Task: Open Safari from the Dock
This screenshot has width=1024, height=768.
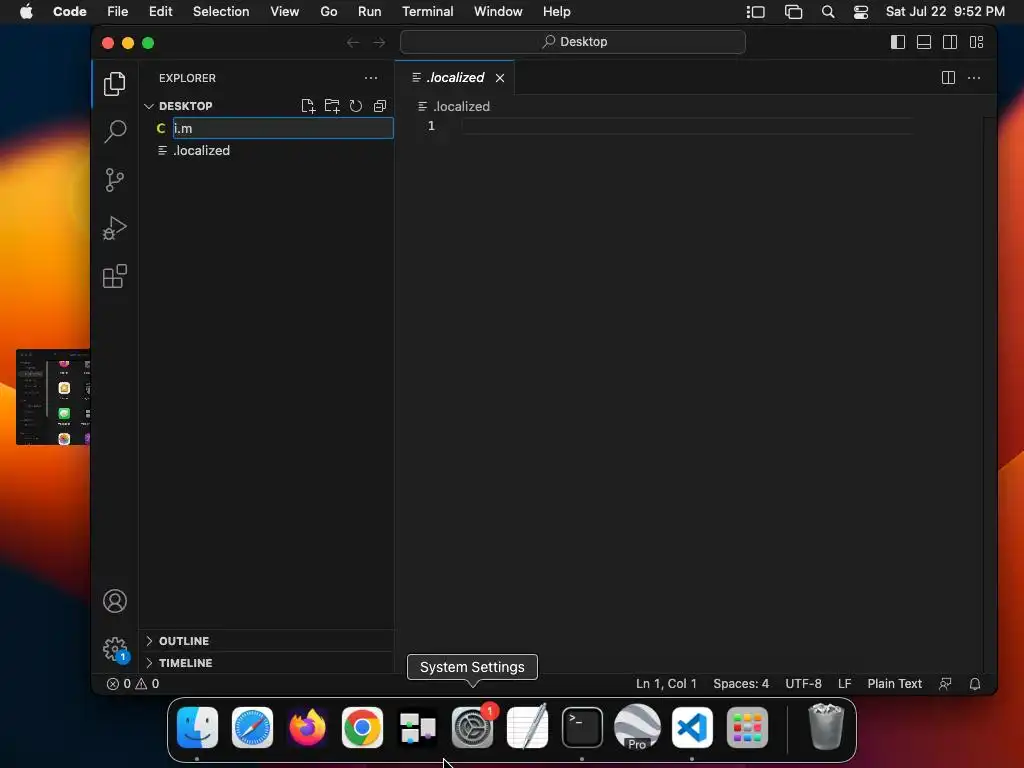Action: coord(252,728)
